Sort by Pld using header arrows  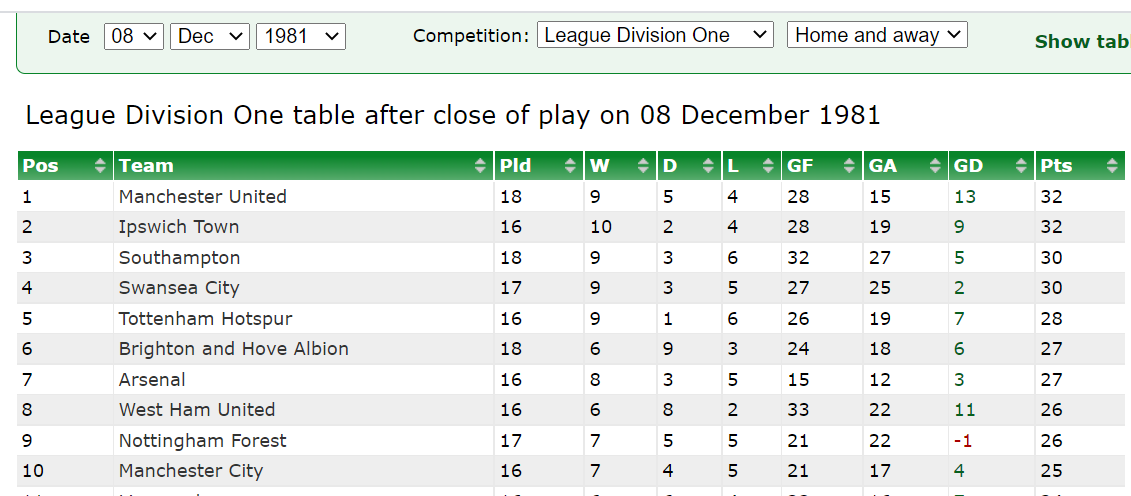571,166
